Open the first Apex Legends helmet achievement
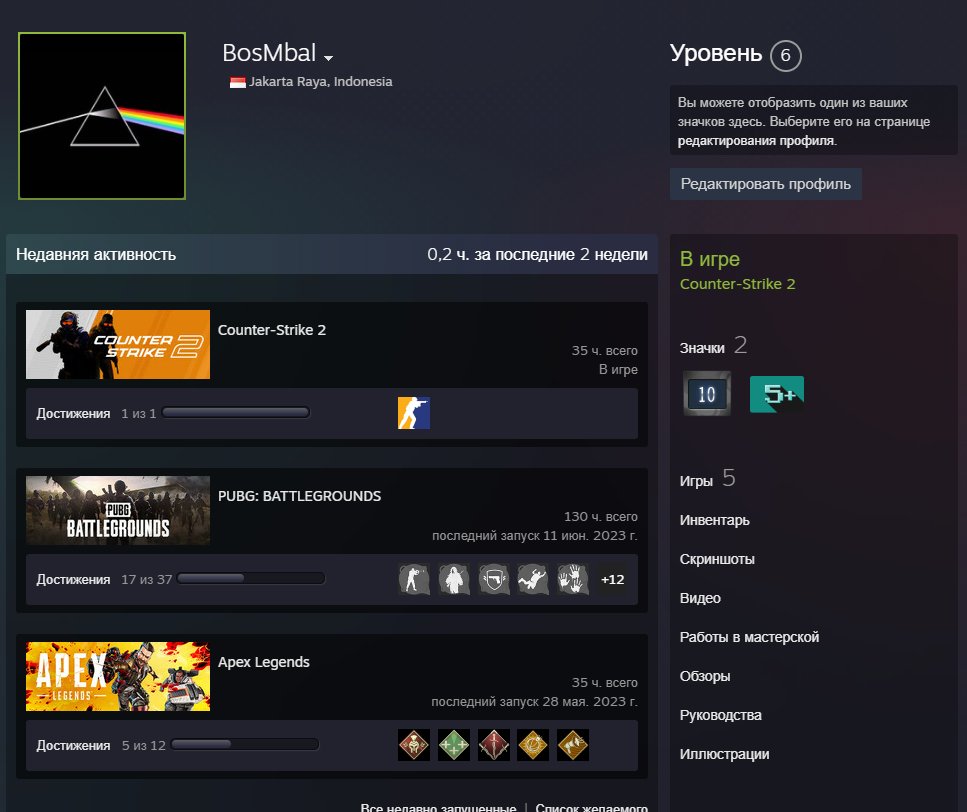This screenshot has width=967, height=812. (x=414, y=745)
